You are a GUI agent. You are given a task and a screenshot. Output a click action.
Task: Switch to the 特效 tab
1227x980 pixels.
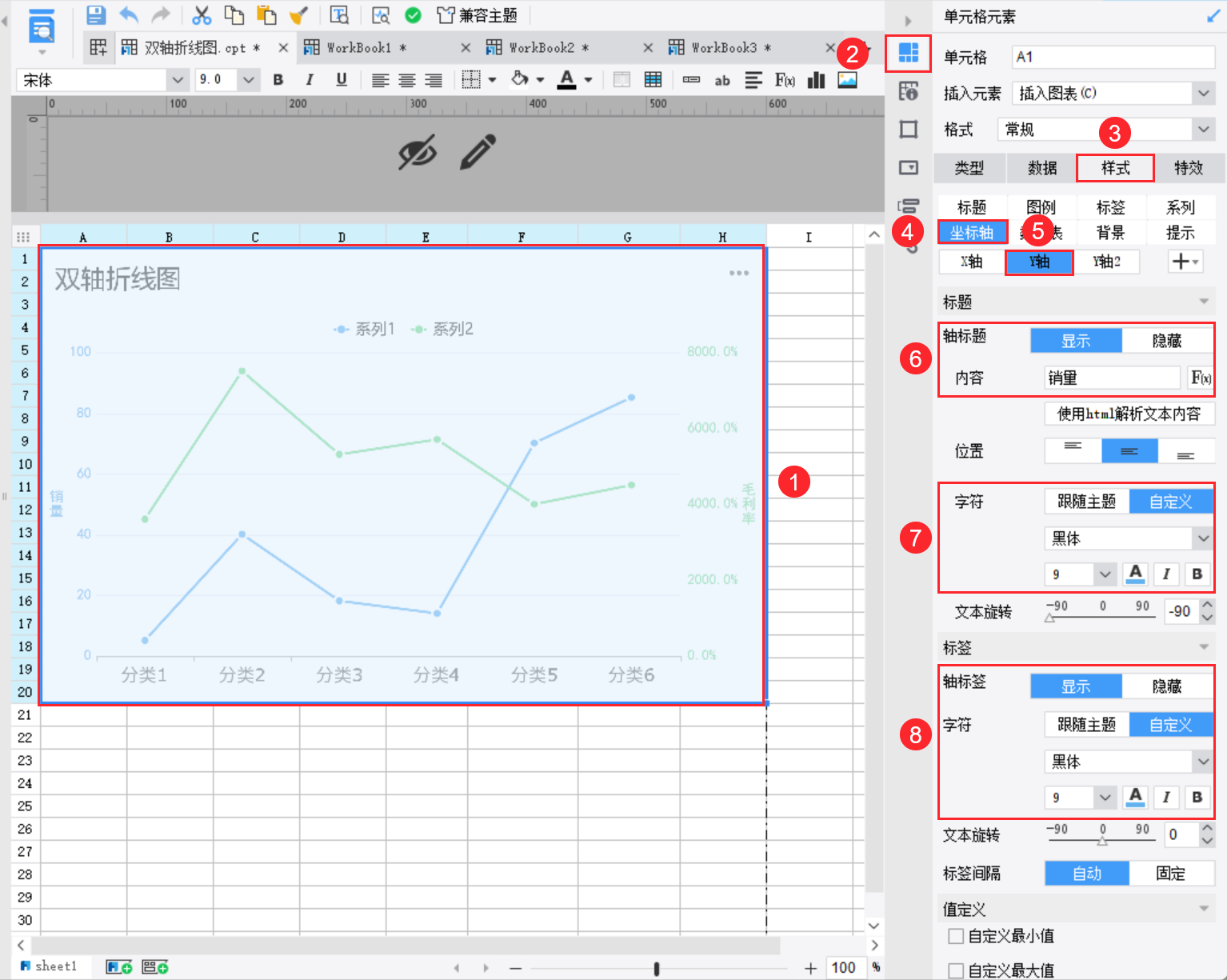click(1189, 168)
